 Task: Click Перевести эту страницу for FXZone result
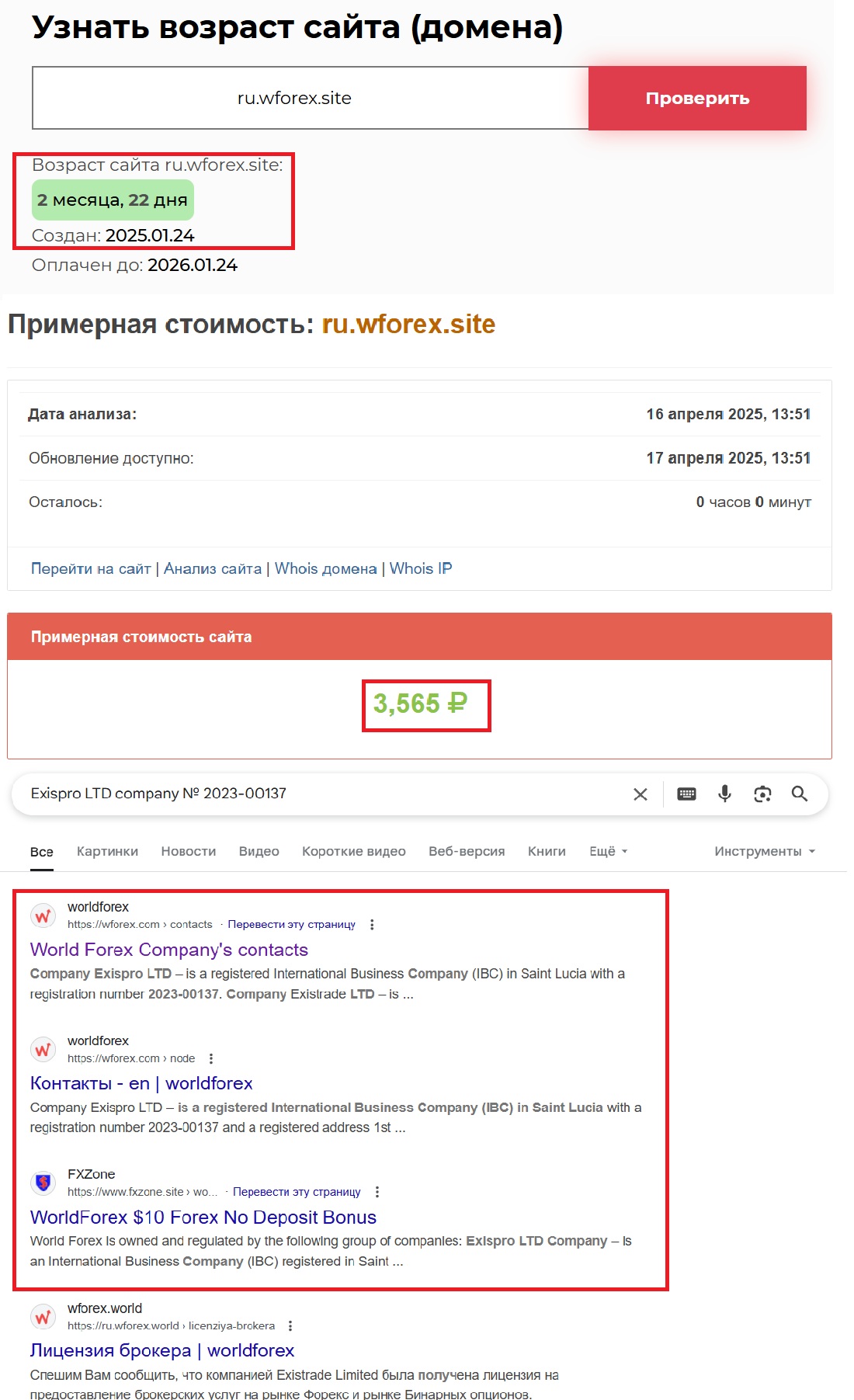(x=297, y=1192)
